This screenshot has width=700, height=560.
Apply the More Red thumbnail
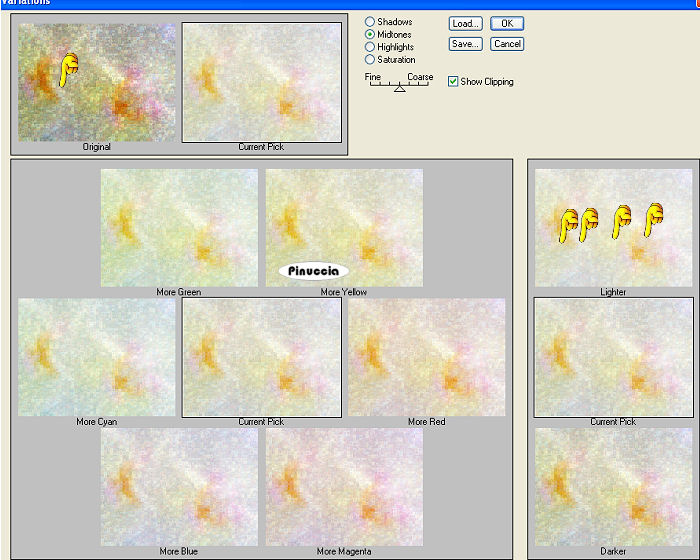426,357
